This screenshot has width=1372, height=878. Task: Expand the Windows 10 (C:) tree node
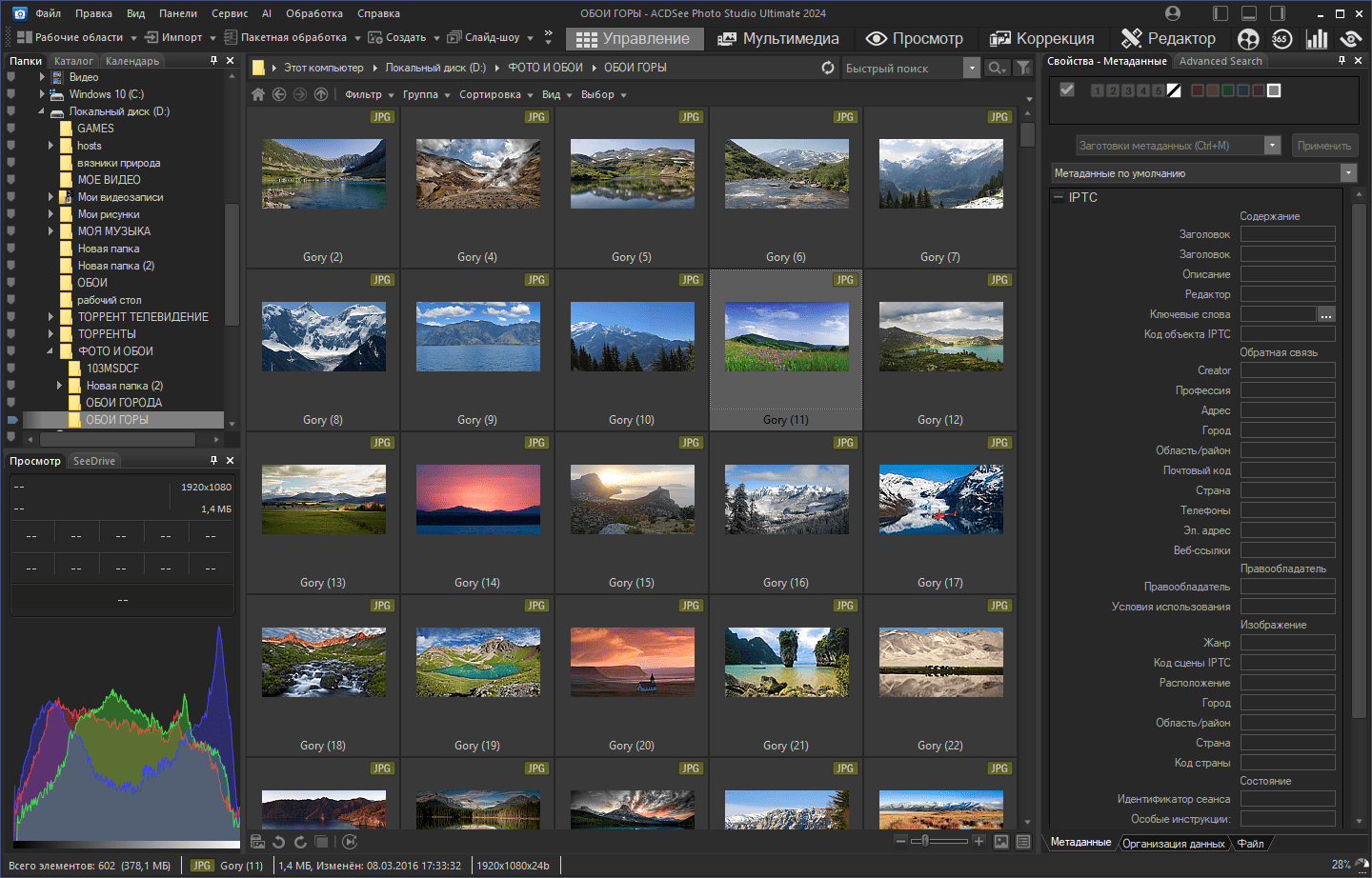pyautogui.click(x=42, y=94)
